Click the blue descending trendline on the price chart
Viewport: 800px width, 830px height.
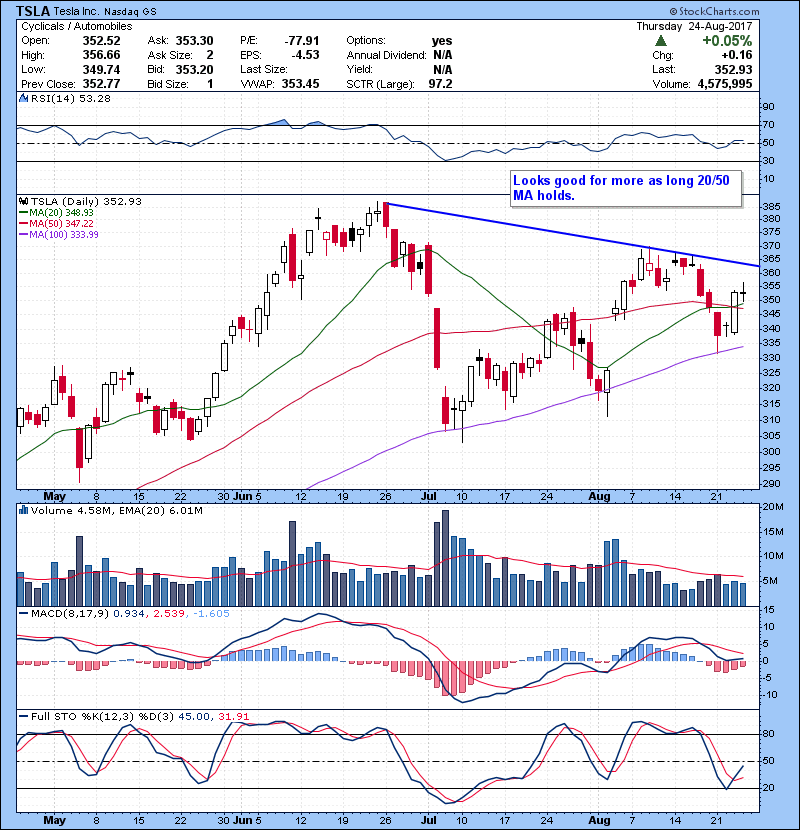click(x=573, y=234)
